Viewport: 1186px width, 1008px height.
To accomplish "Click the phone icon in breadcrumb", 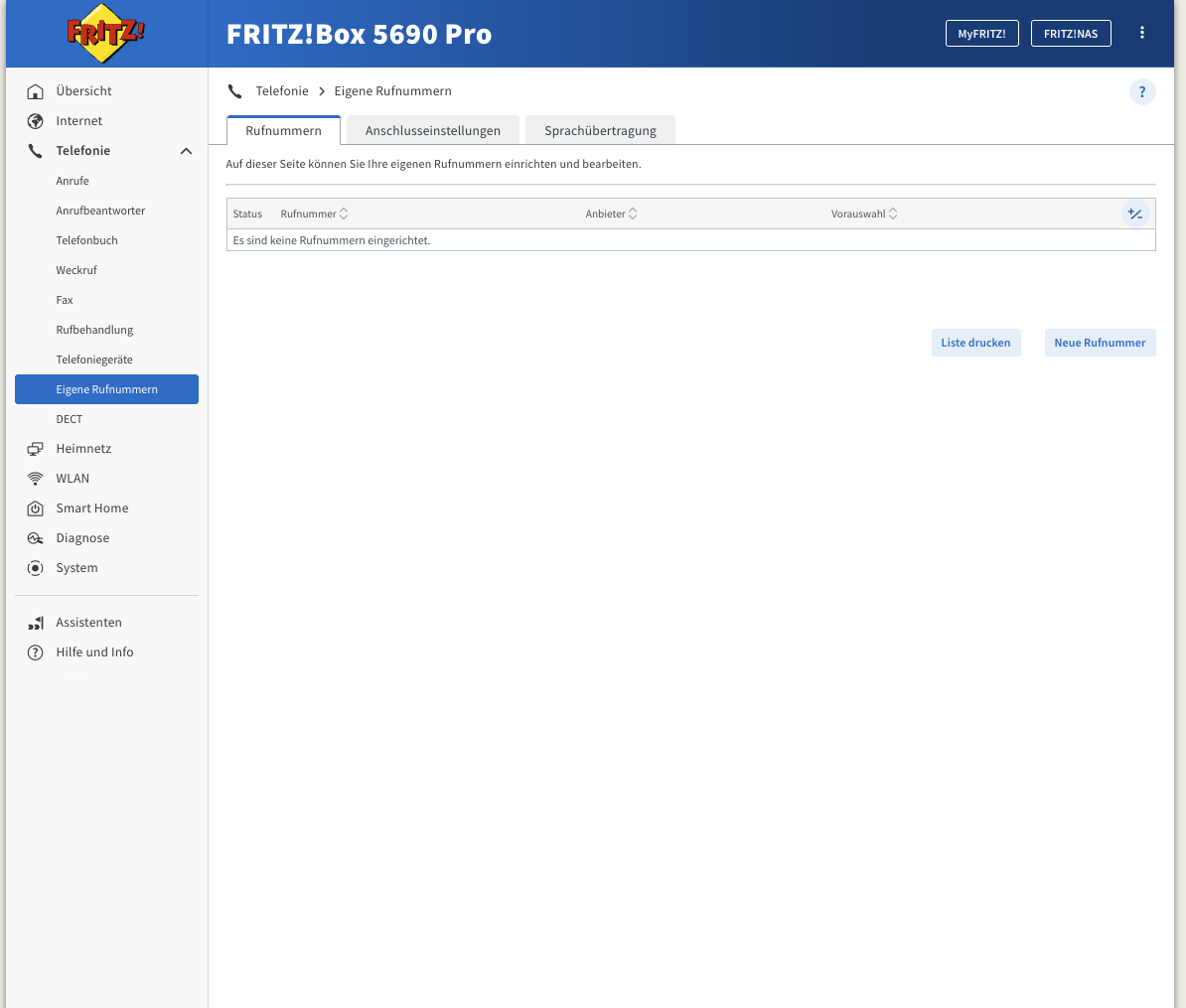I will [235, 91].
